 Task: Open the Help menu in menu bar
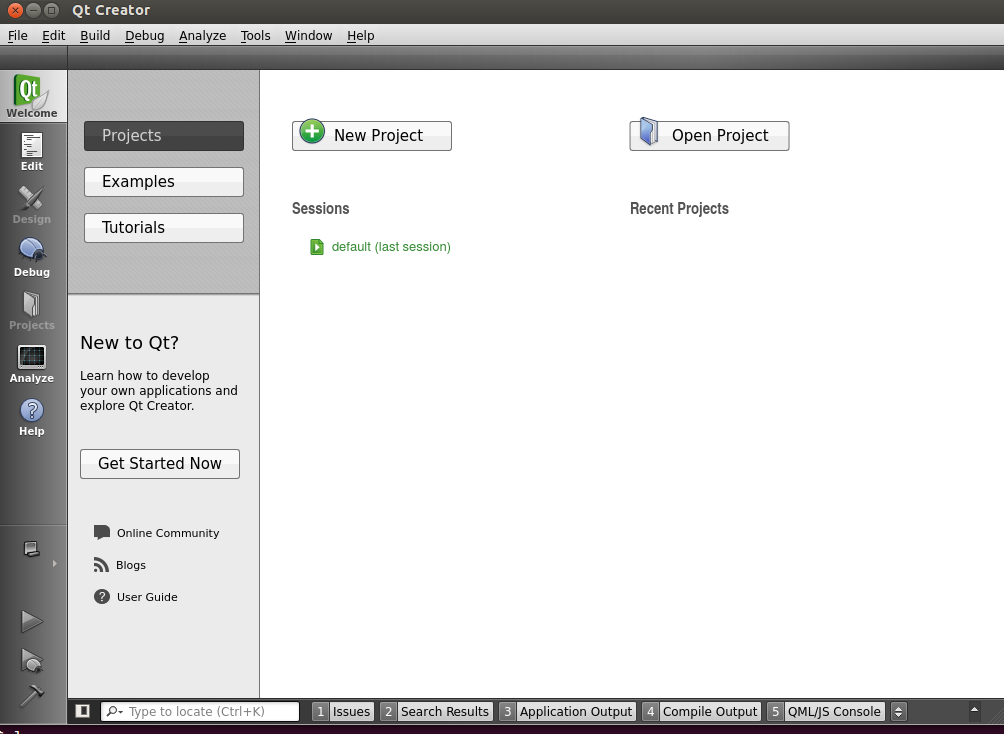pyautogui.click(x=360, y=35)
